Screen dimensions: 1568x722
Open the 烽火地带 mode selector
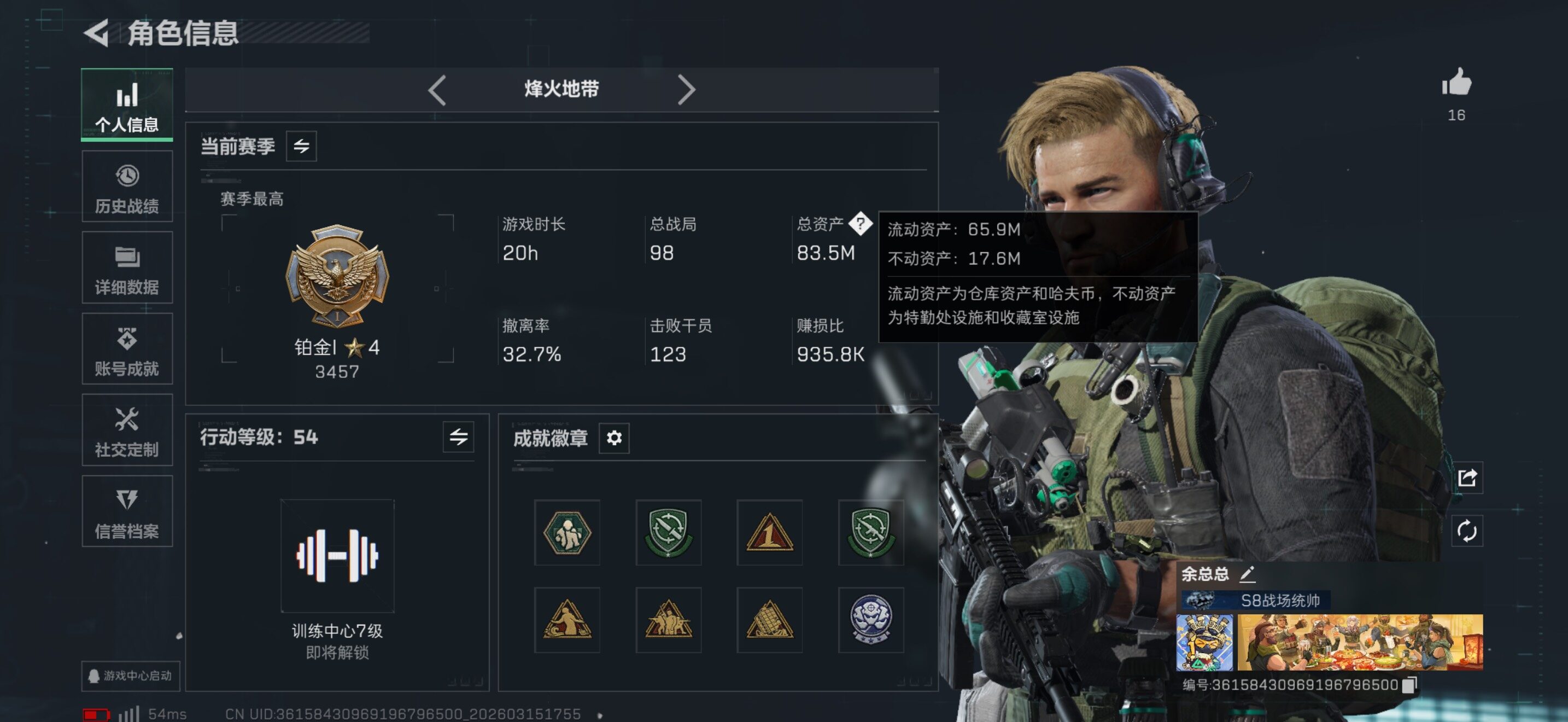tap(561, 90)
